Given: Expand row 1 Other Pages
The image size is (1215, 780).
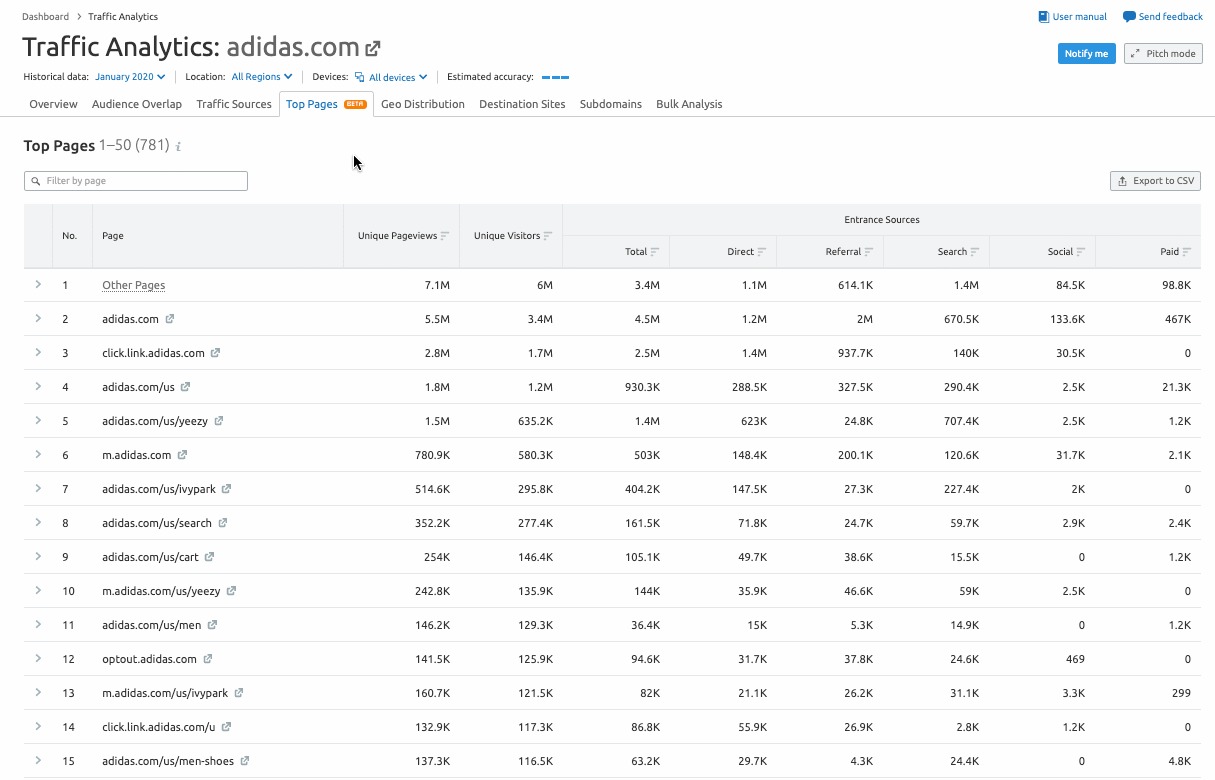Looking at the screenshot, I should tap(38, 285).
